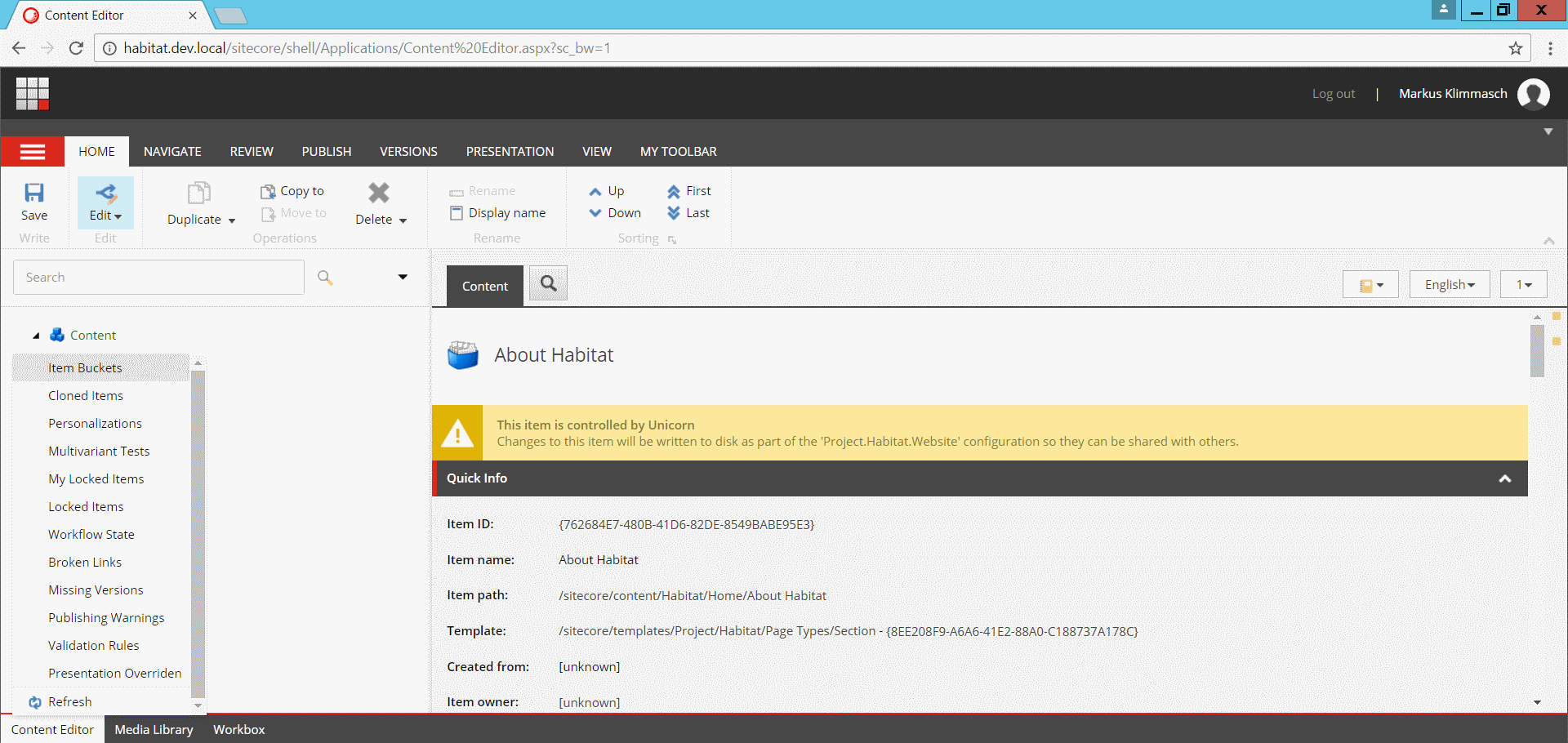The width and height of the screenshot is (1568, 743).
Task: Collapse the ribbon with the chevron
Action: point(1549,240)
